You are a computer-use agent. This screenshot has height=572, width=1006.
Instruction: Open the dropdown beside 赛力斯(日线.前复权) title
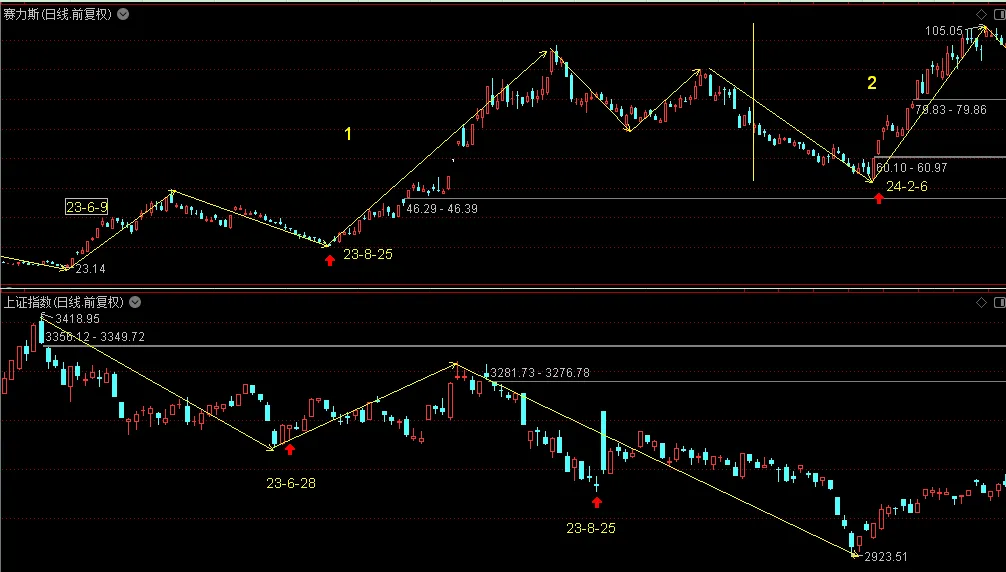[123, 14]
